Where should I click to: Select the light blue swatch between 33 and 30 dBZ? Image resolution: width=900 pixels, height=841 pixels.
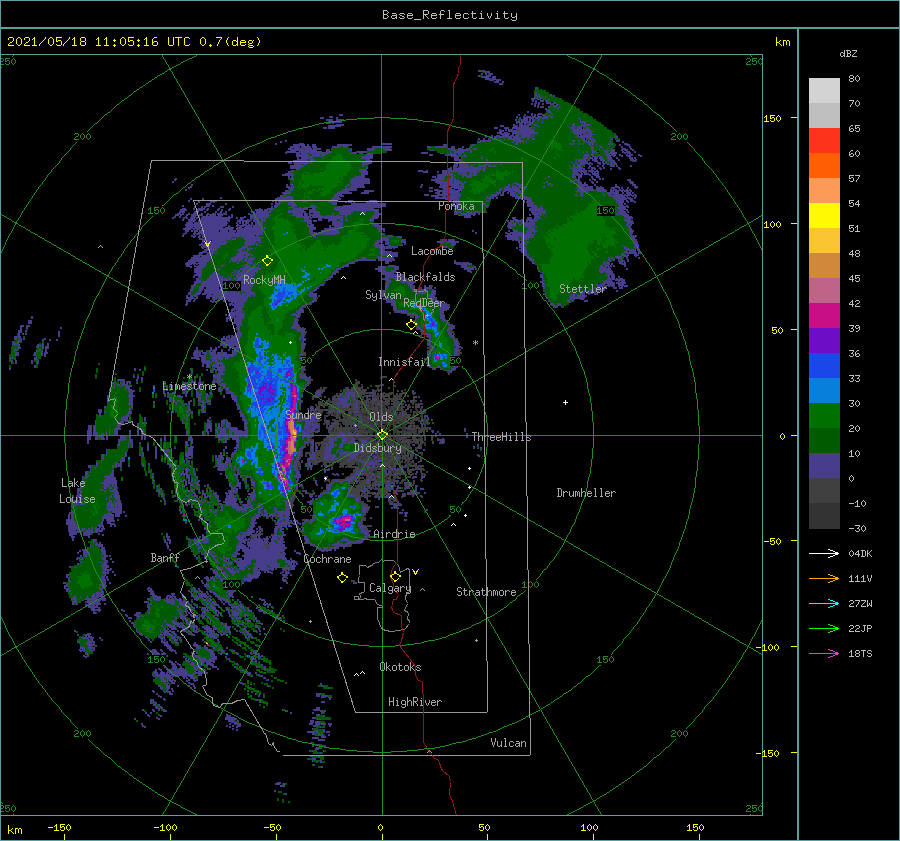[824, 391]
